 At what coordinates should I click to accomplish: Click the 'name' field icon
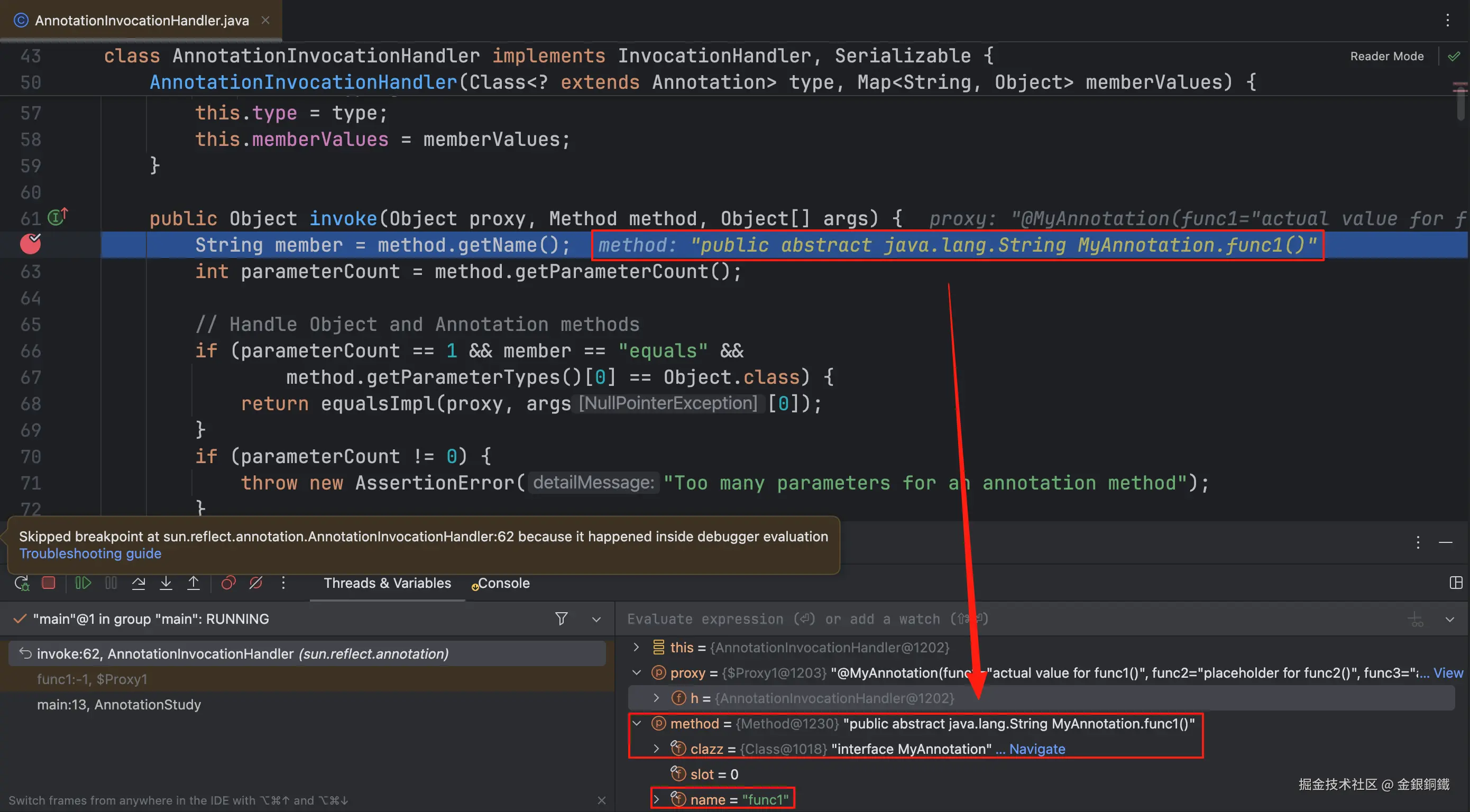click(678, 799)
